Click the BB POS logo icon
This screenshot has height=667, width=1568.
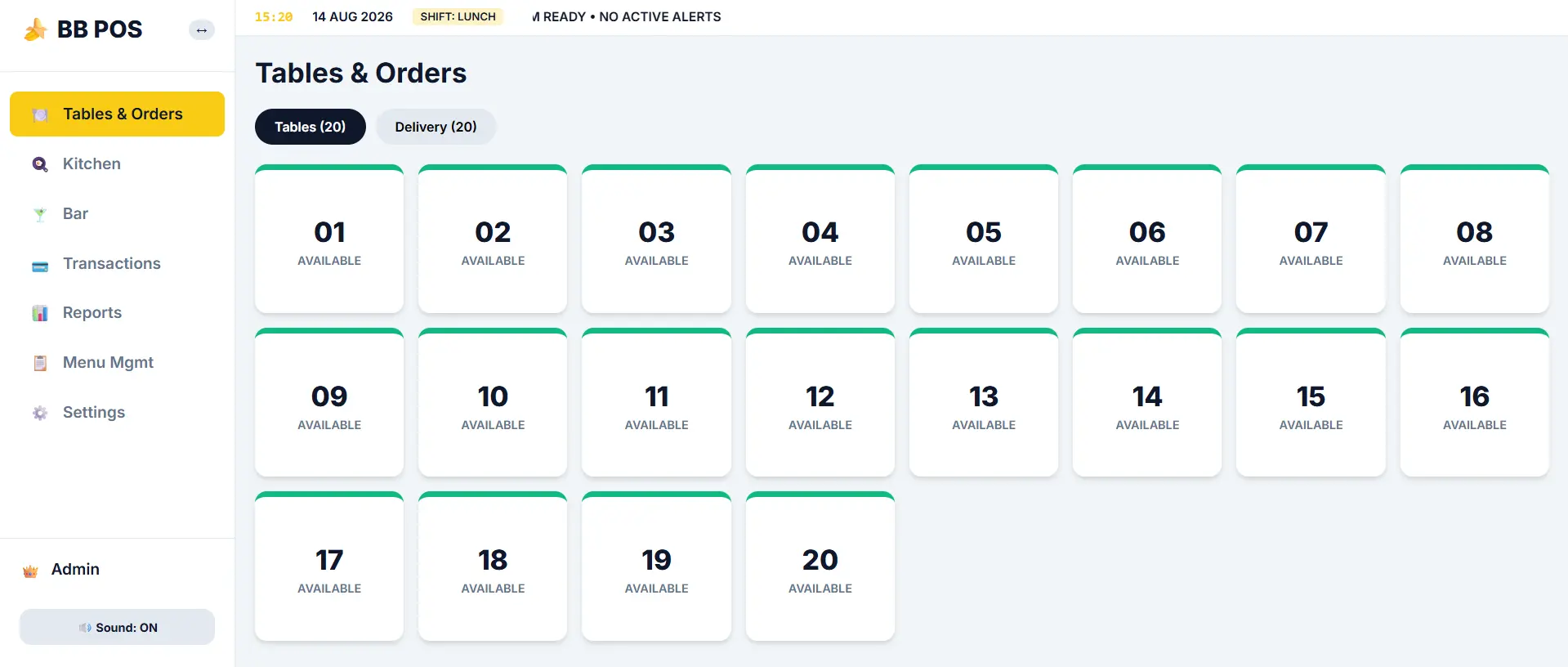coord(35,29)
